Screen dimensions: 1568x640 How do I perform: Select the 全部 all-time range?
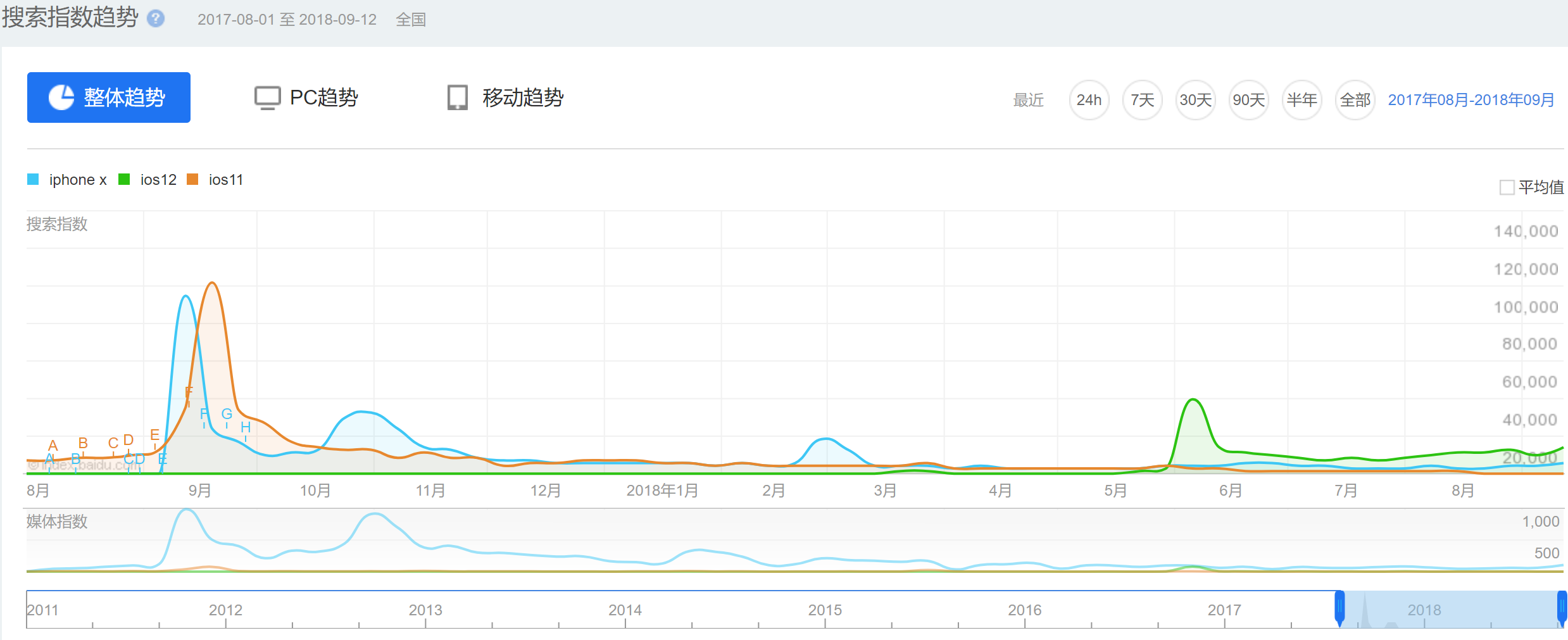1355,100
